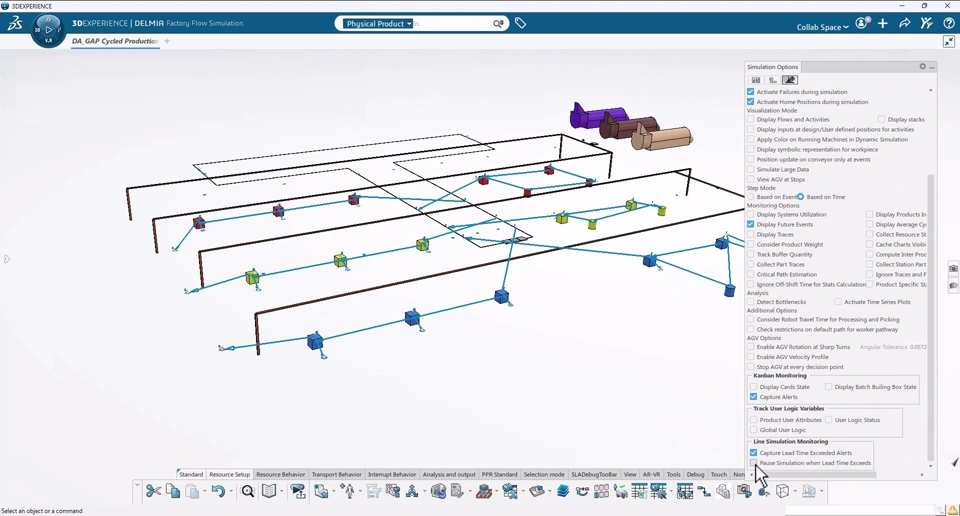Click the blue stacked layers icon
The width and height of the screenshot is (960, 516).
(x=563, y=491)
